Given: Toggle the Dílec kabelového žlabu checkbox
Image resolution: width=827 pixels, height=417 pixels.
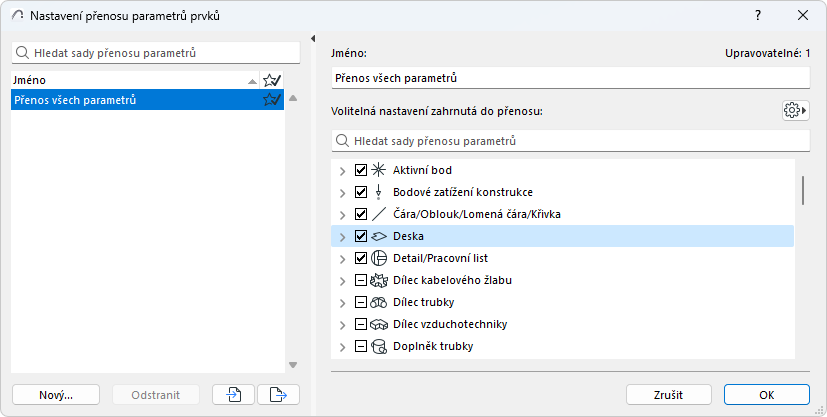Looking at the screenshot, I should click(361, 281).
